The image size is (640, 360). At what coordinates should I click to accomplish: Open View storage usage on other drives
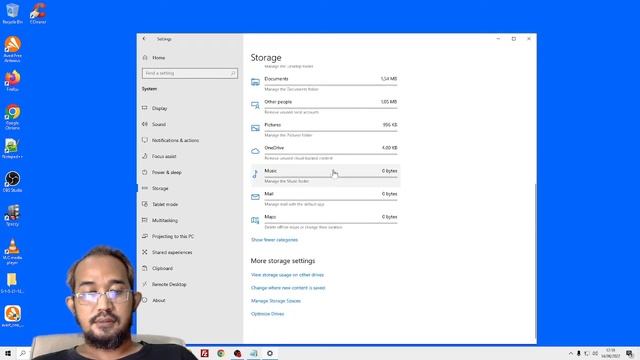(x=287, y=275)
